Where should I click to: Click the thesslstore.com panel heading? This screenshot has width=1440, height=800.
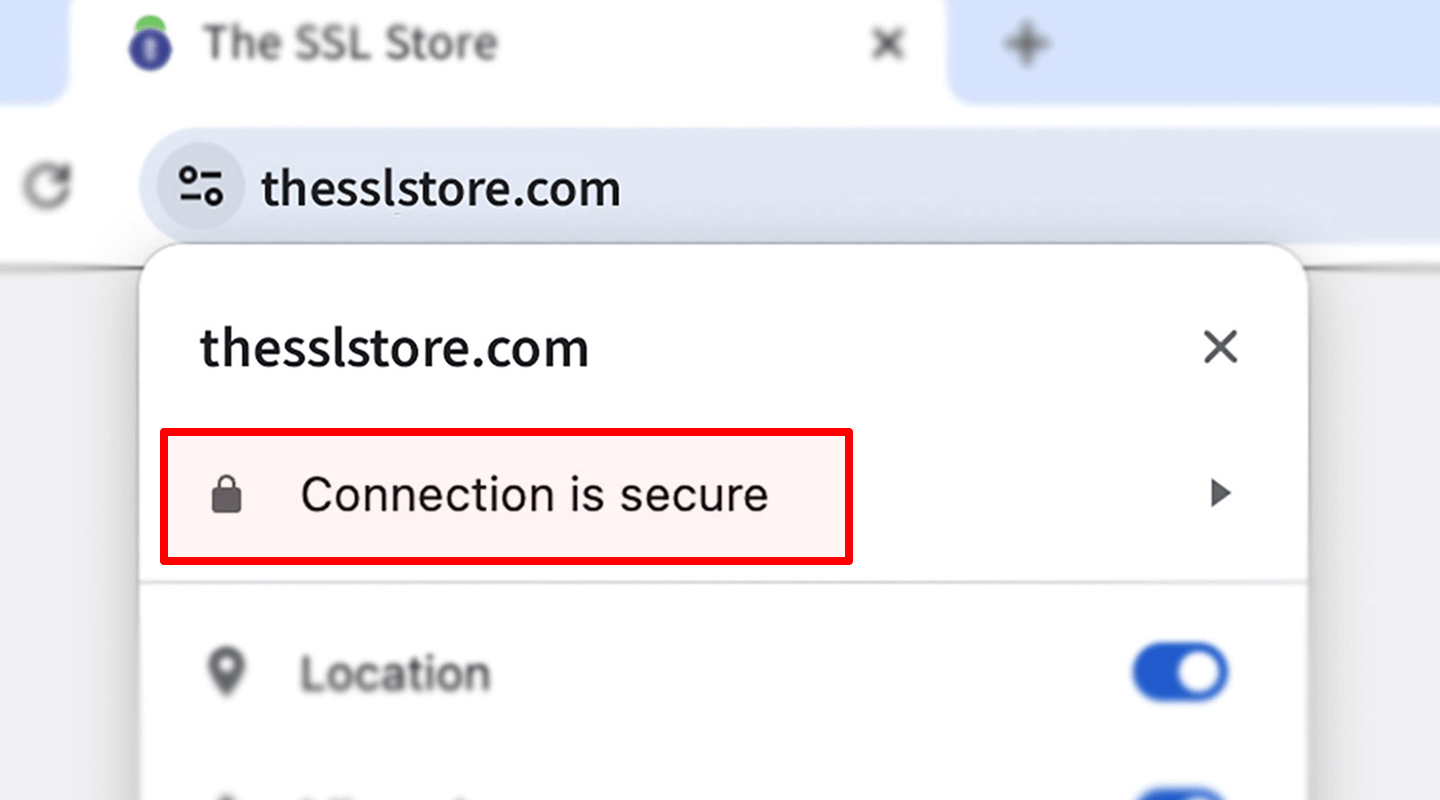coord(393,348)
